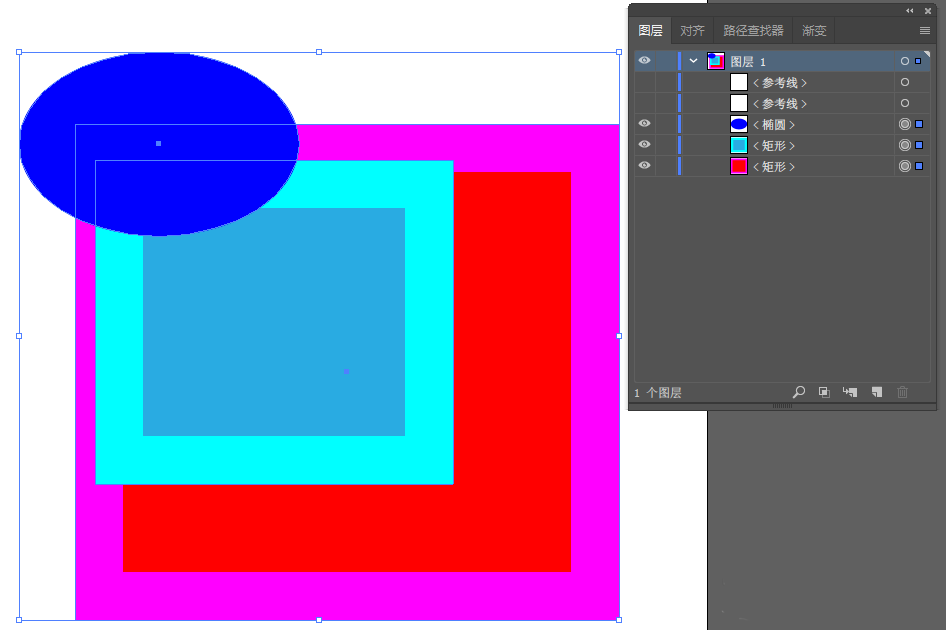Hide the red 矩形 layer item

click(x=644, y=166)
